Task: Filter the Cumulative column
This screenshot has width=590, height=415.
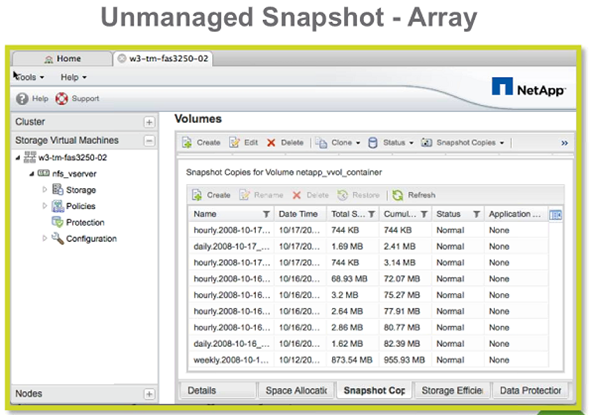Action: point(424,214)
